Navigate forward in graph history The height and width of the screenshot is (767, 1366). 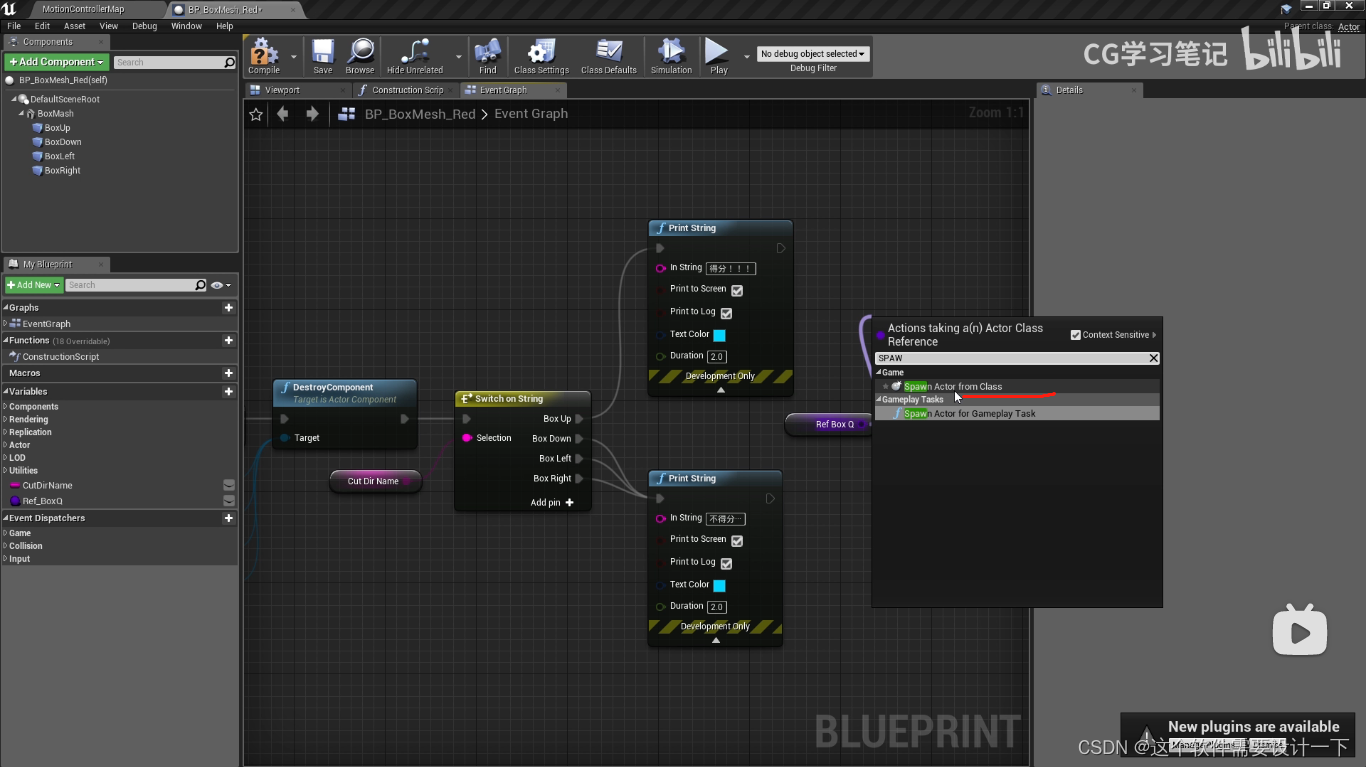[312, 114]
